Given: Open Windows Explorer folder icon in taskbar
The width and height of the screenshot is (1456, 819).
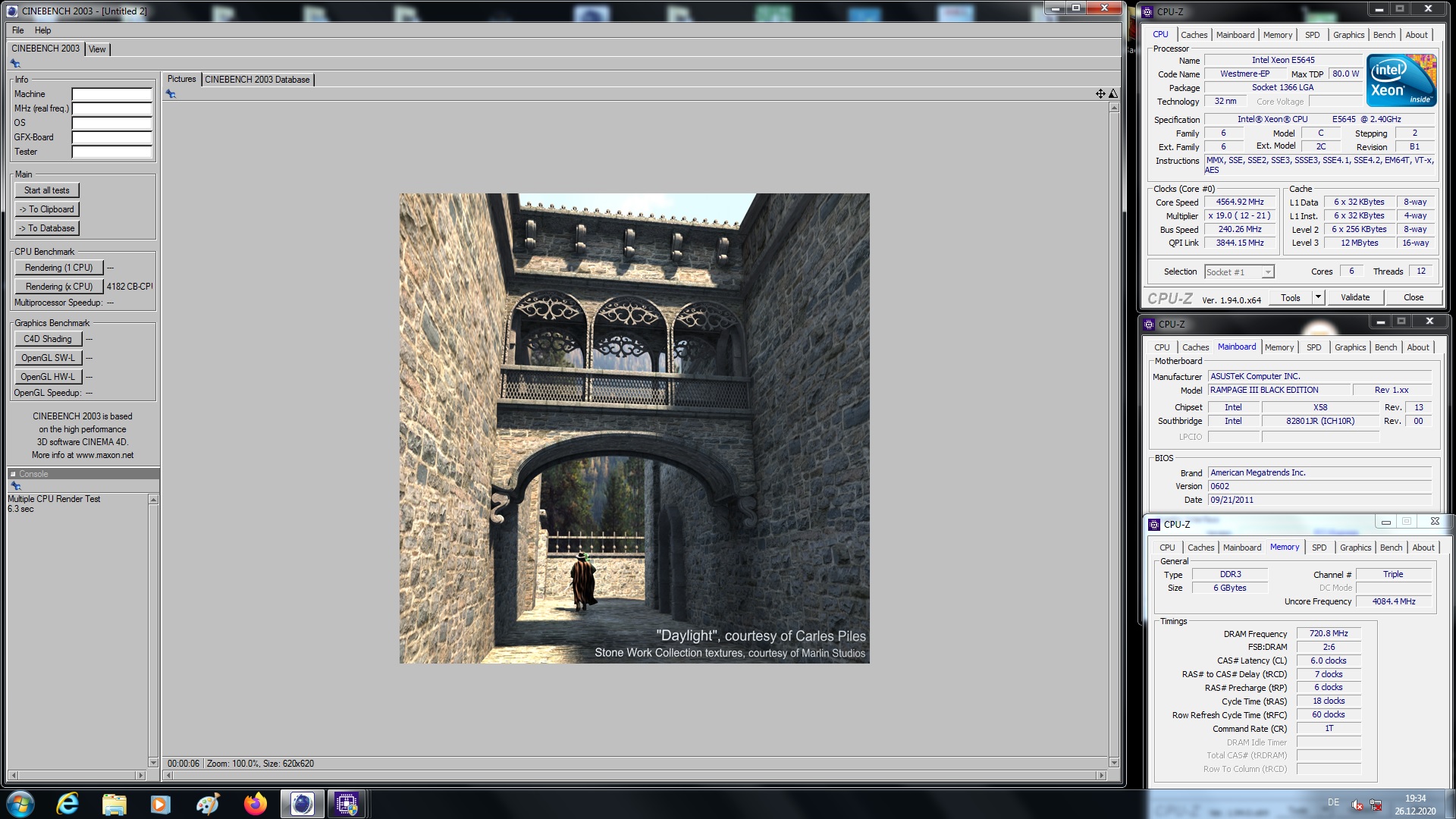Looking at the screenshot, I should [115, 804].
